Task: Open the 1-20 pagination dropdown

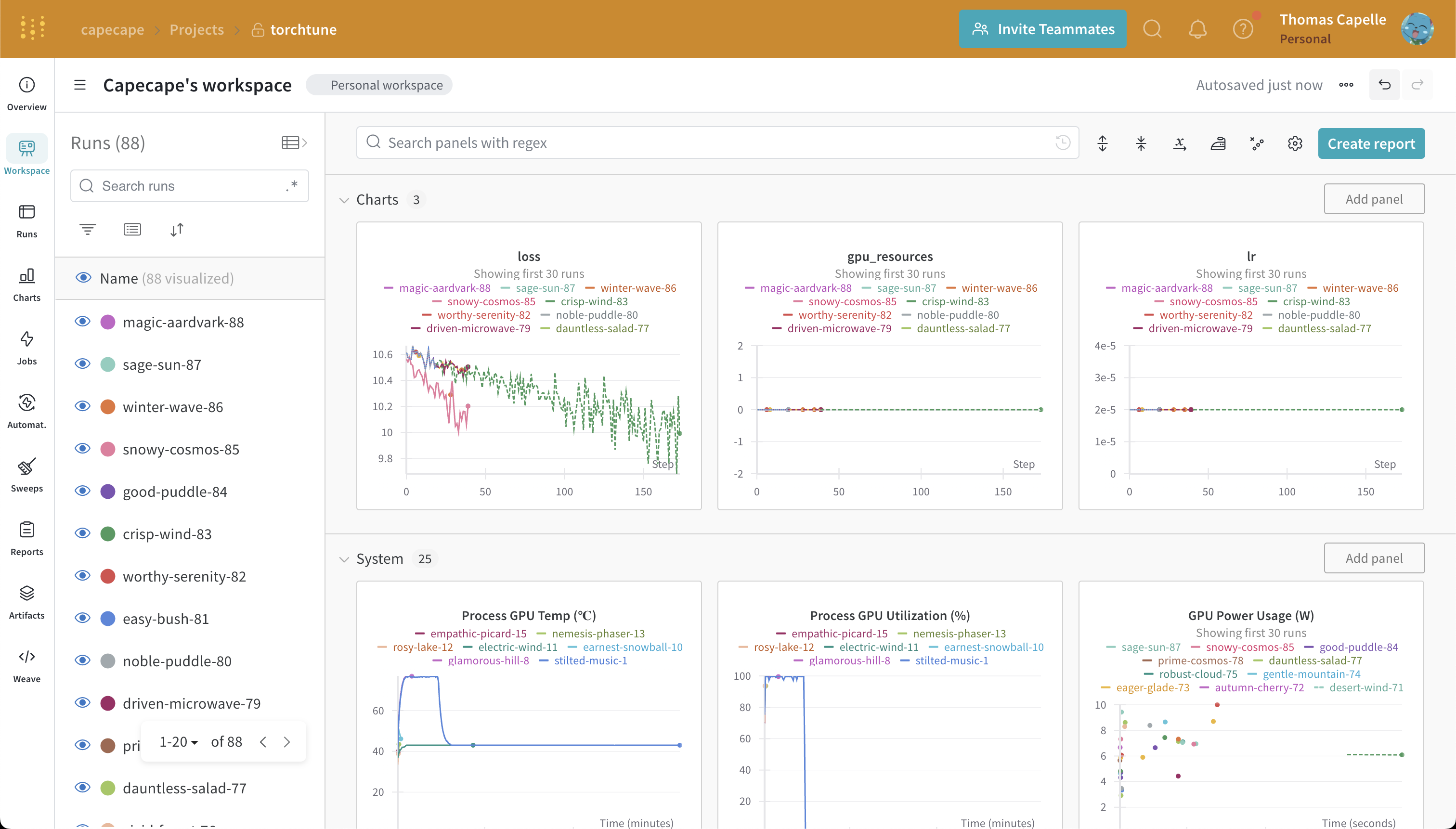Action: [x=179, y=742]
